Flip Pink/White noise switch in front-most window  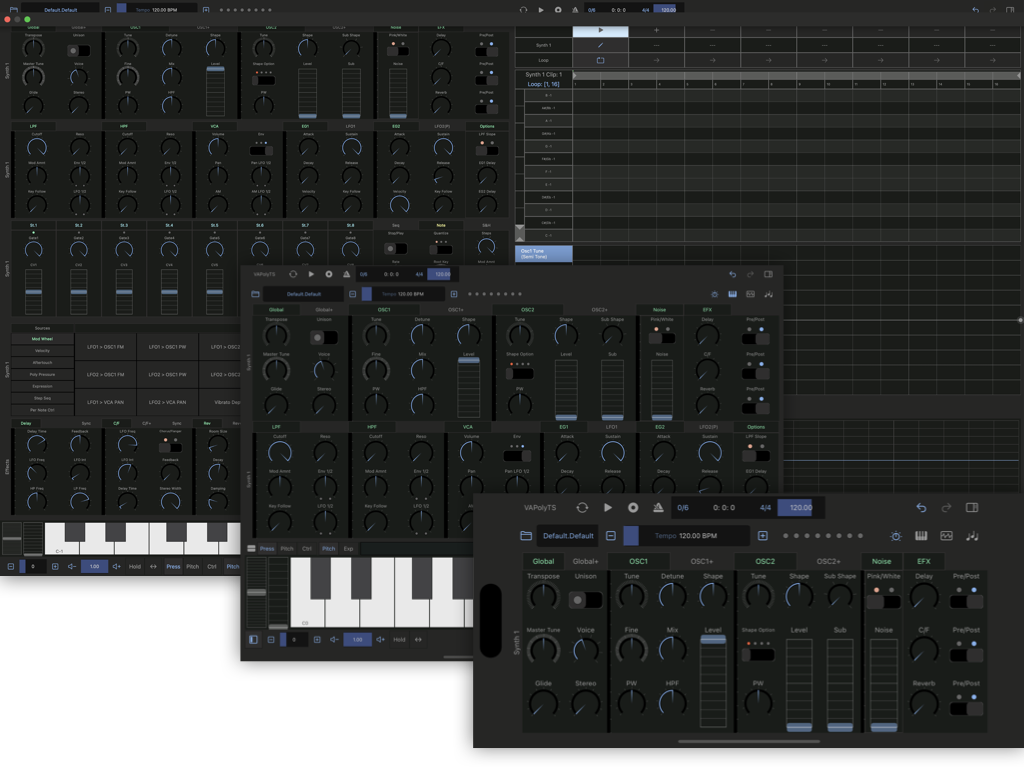click(883, 602)
